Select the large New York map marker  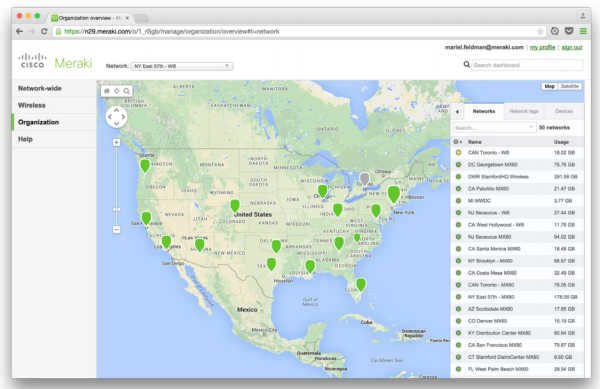pos(393,194)
